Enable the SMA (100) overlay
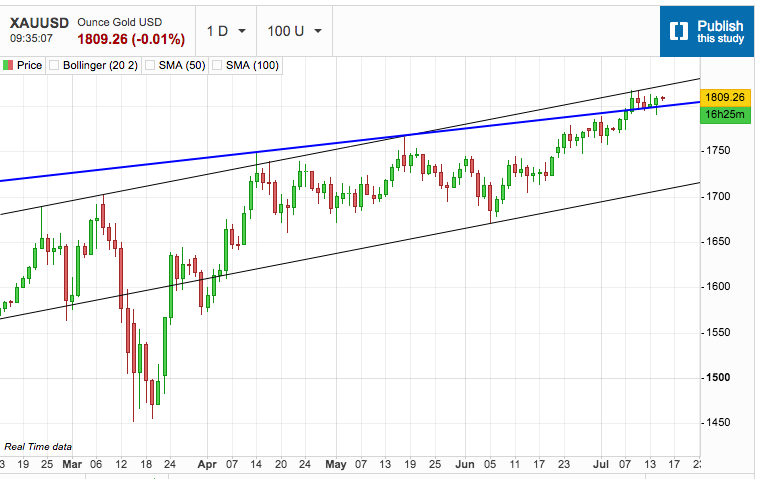Screen dimensions: 758x479 pyautogui.click(x=217, y=65)
